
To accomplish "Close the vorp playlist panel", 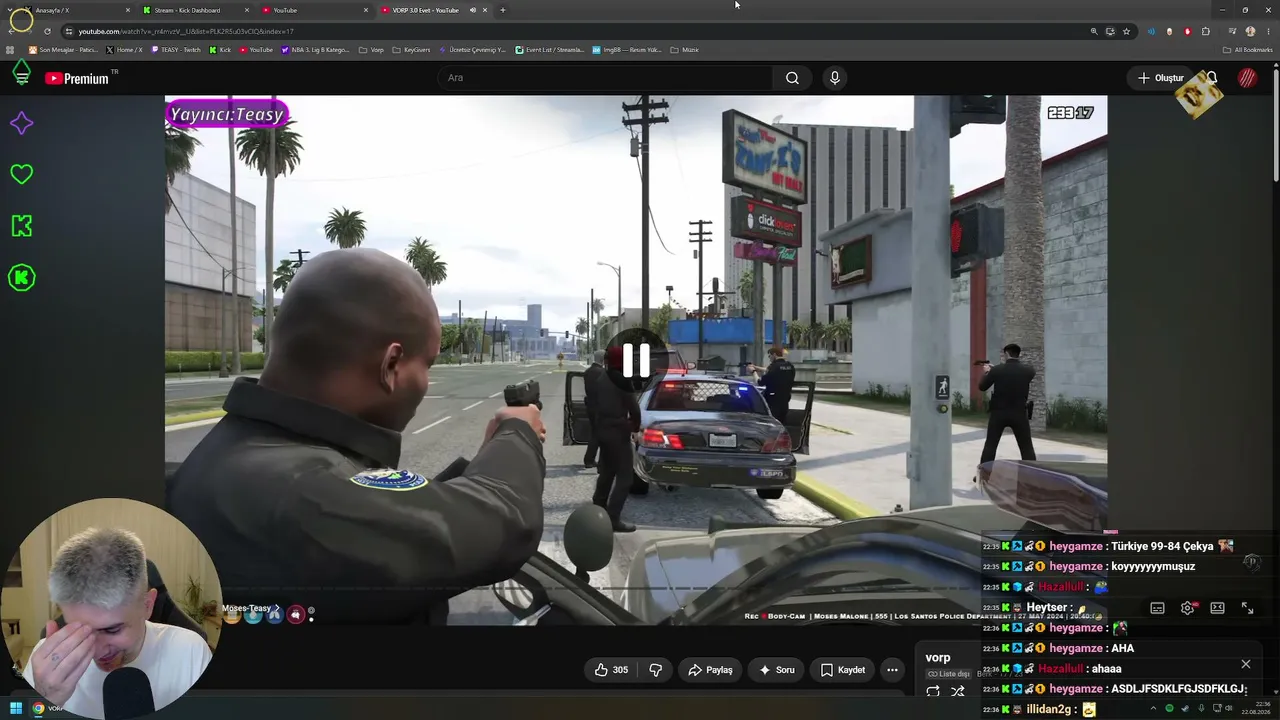I will tap(1245, 664).
